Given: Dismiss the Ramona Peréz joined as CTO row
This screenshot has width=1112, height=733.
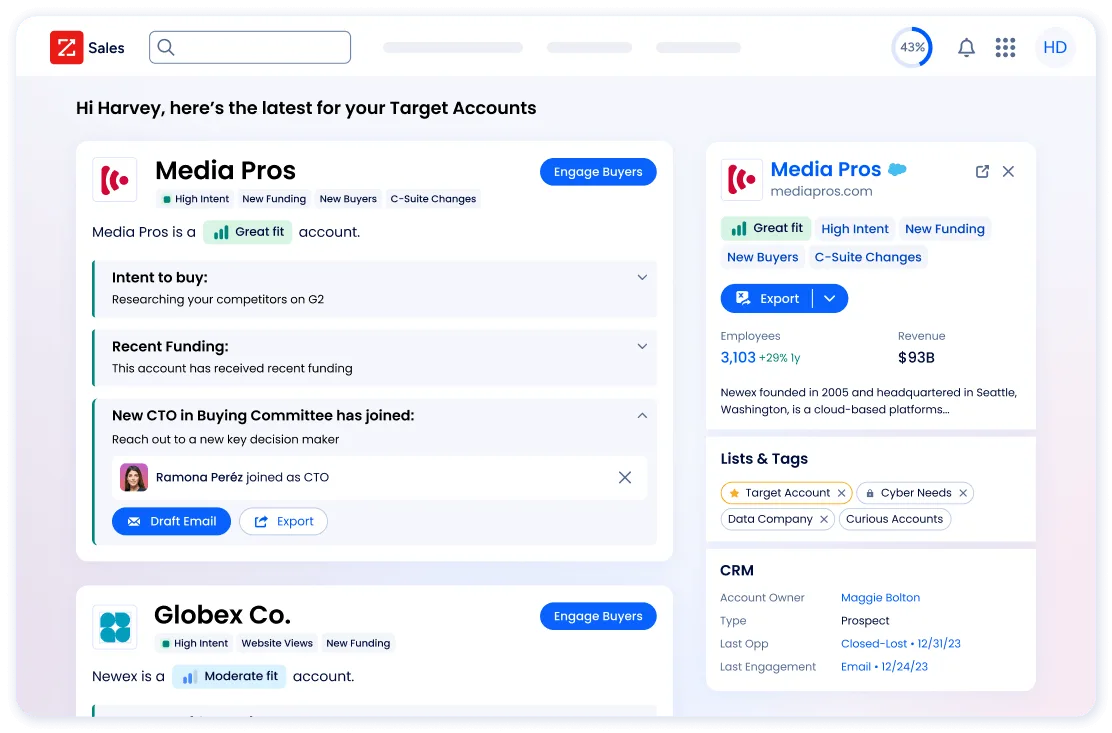Looking at the screenshot, I should pos(625,477).
